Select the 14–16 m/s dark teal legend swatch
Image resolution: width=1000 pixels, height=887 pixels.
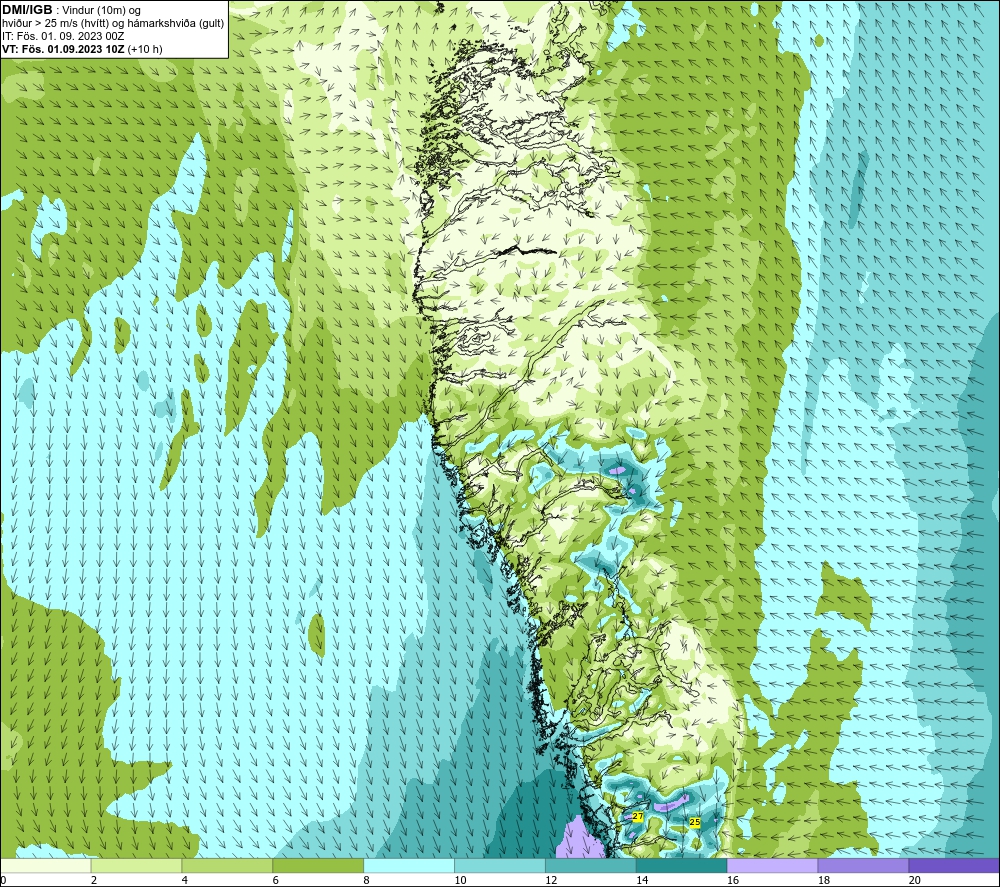pos(682,866)
